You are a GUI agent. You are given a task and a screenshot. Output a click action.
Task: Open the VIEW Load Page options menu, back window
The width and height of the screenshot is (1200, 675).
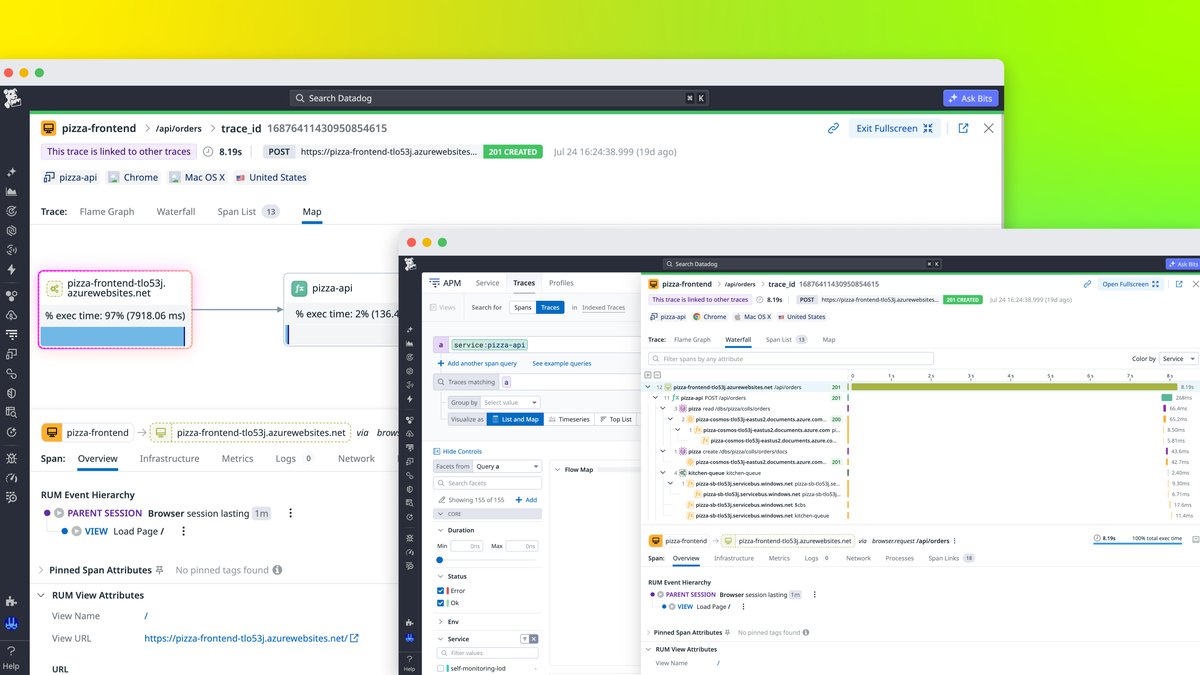click(x=182, y=531)
